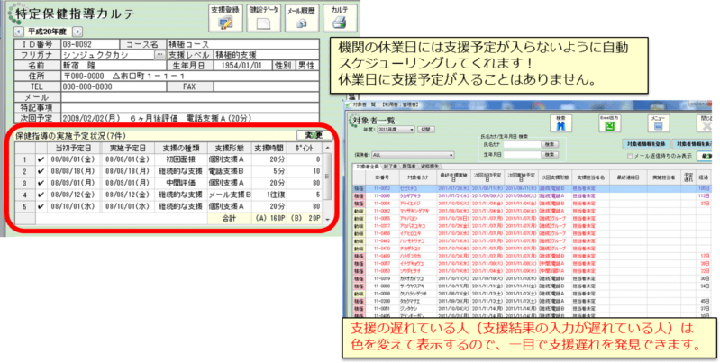Image resolution: width=720 pixels, height=363 pixels.
Task: Click the コース名 value 積極コース
Action: pyautogui.click(x=242, y=45)
